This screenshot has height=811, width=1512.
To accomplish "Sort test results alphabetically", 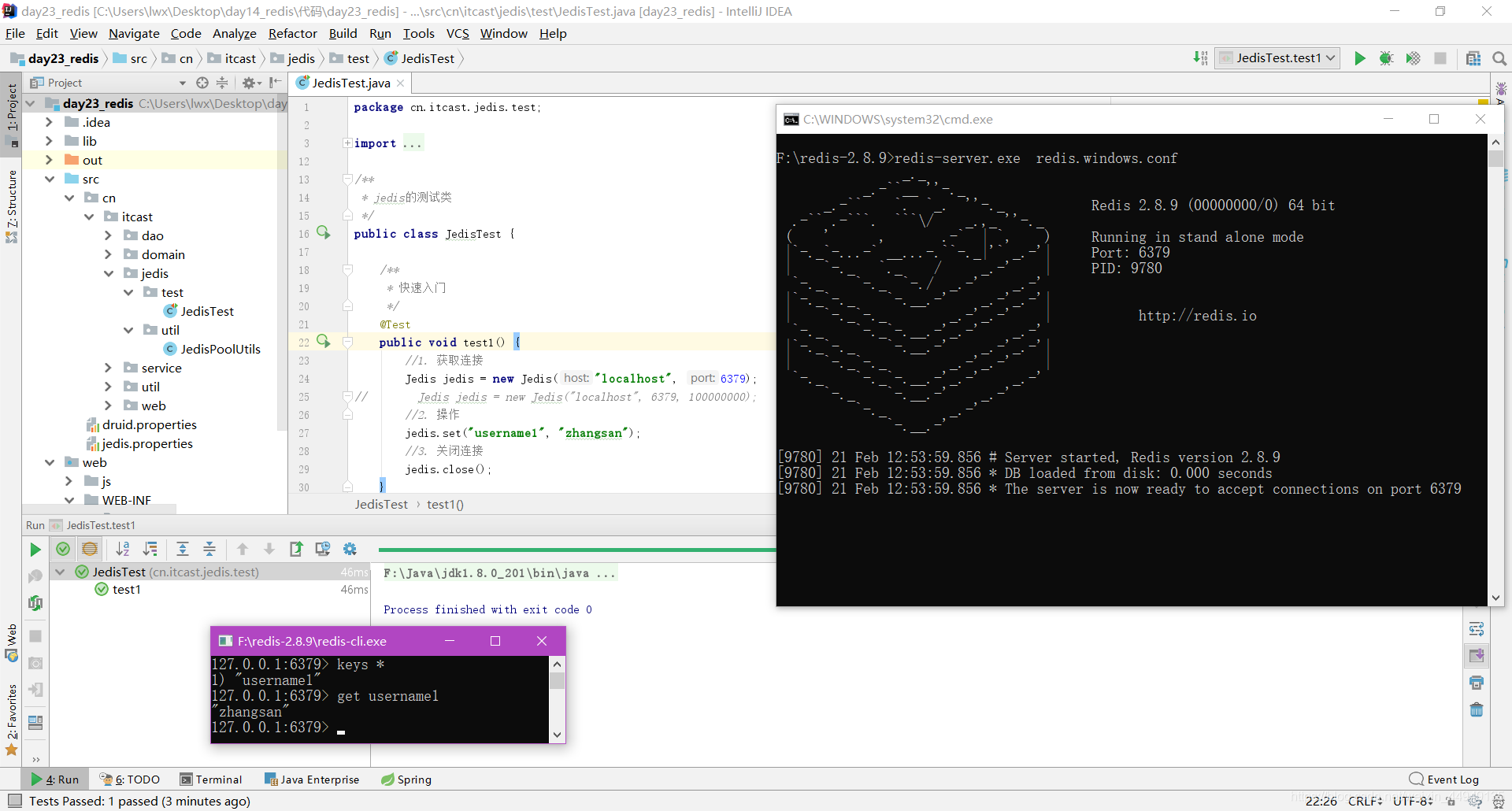I will [x=123, y=549].
